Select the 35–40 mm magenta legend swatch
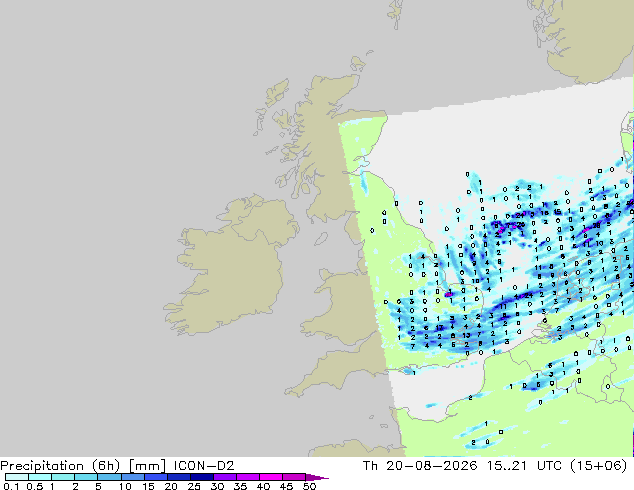This screenshot has height=490, width=634. pyautogui.click(x=248, y=477)
